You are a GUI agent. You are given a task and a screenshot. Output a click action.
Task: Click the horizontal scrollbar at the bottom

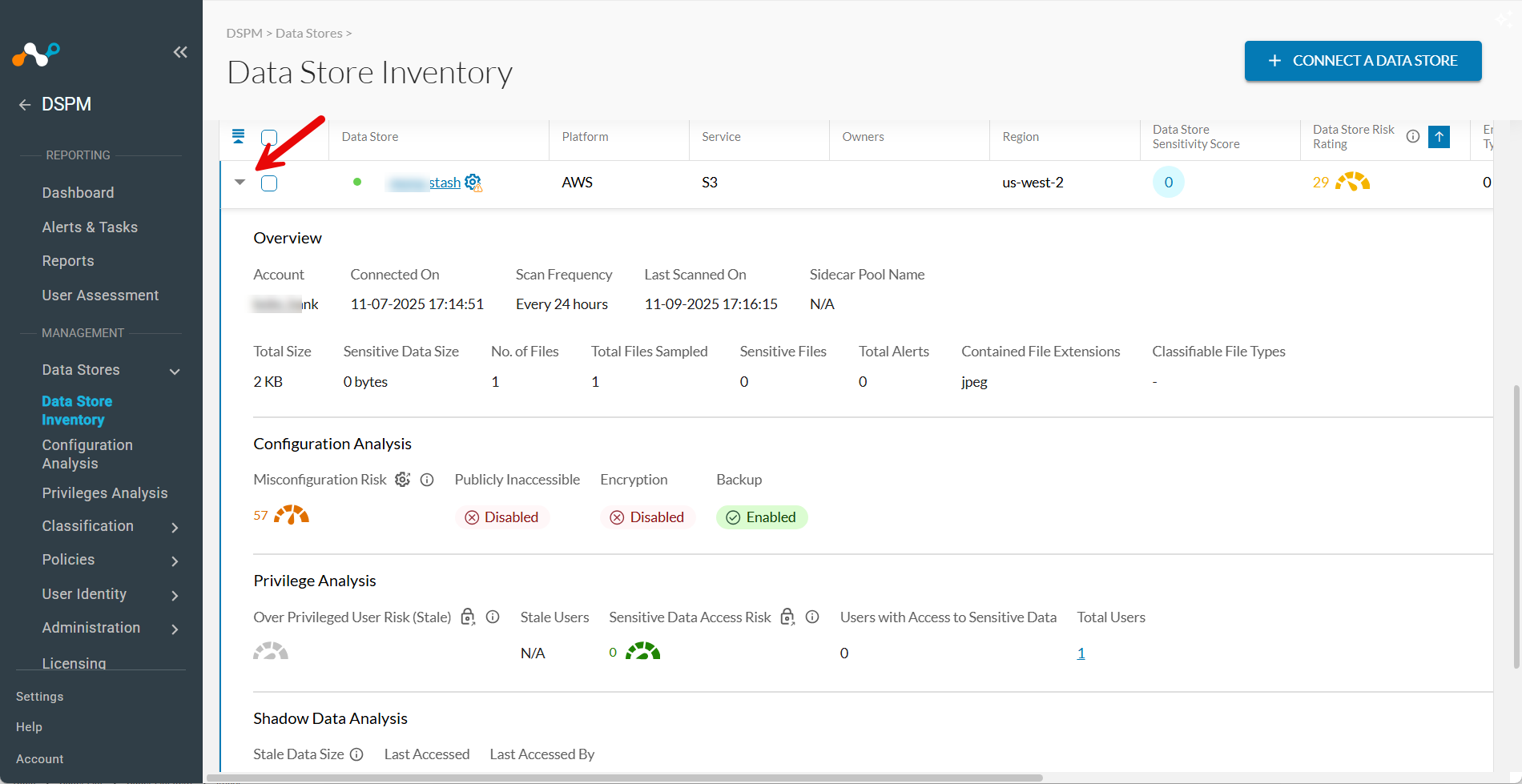pos(625,778)
